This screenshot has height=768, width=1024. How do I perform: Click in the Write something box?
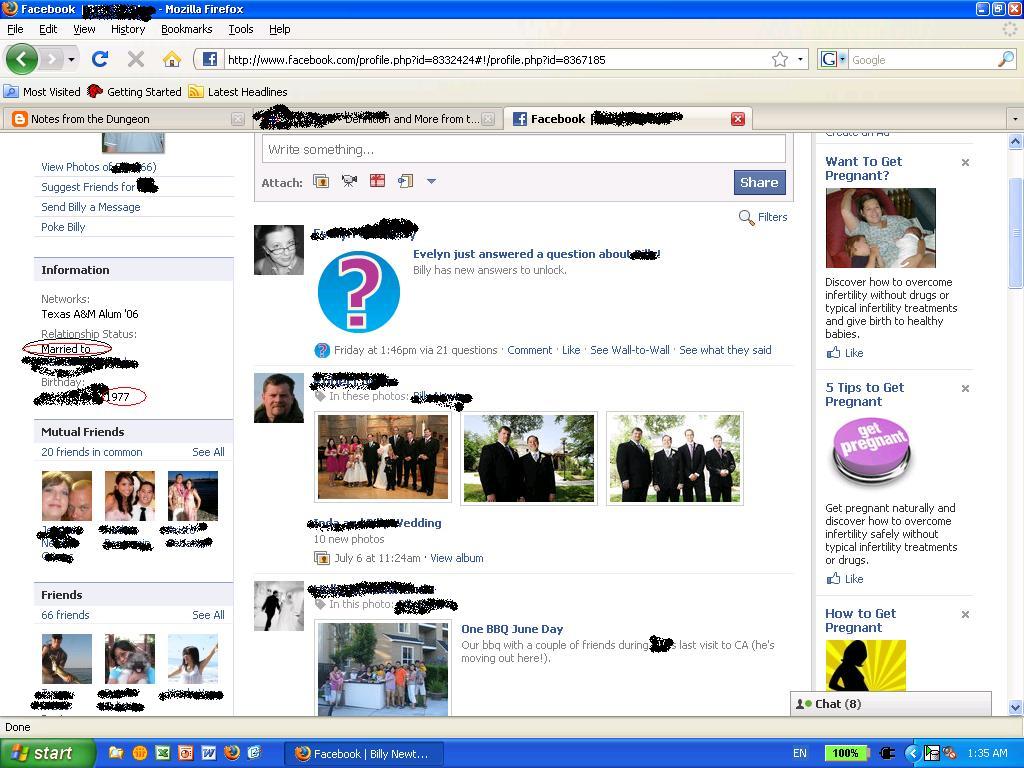pyautogui.click(x=524, y=150)
